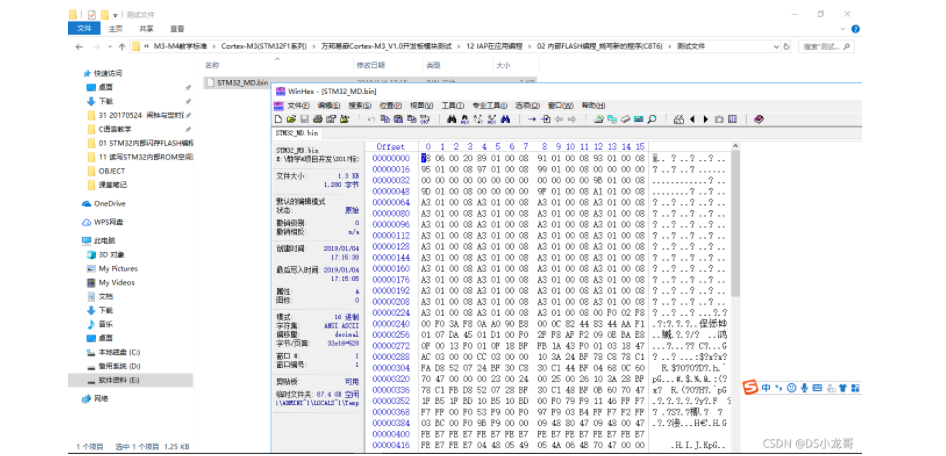Click the camera snapshot icon in WinHex toolbar

719,119
